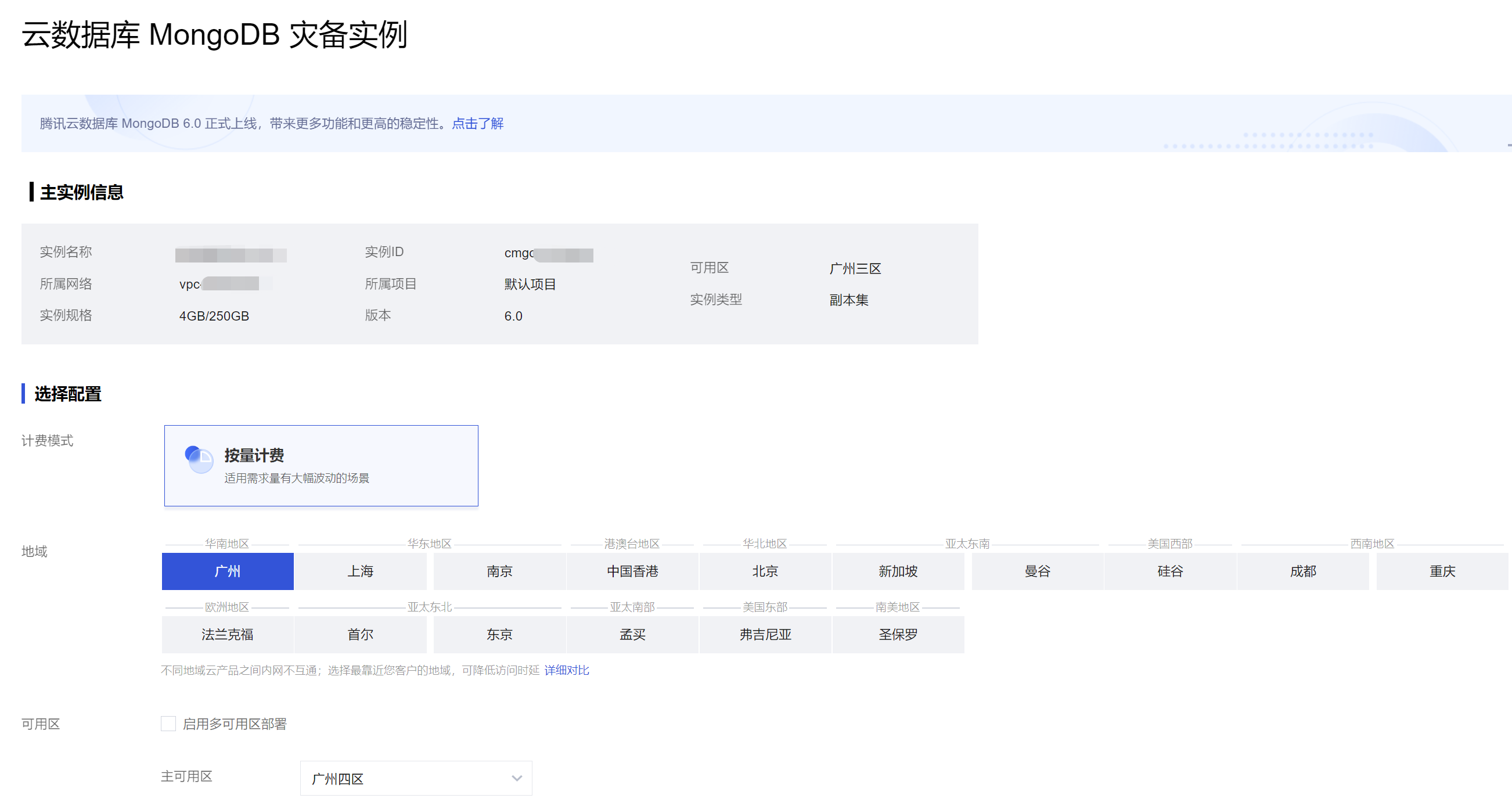The image size is (1512, 802).
Task: Choose 东京 region option
Action: (x=499, y=634)
